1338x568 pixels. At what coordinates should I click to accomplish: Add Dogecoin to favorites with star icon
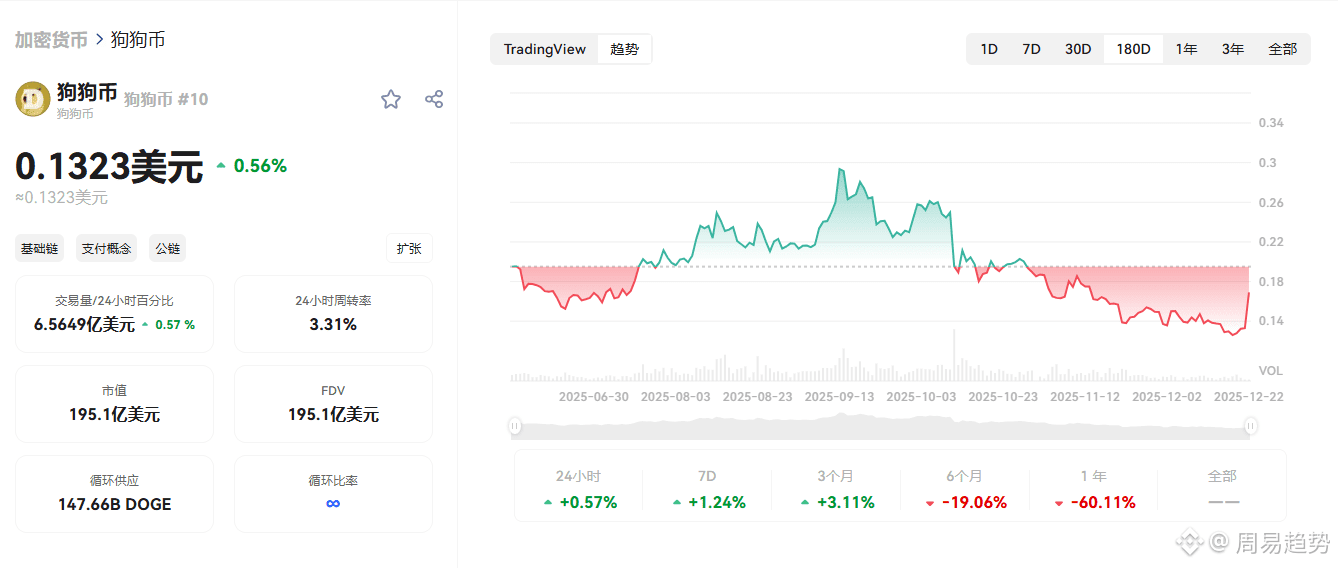coord(391,99)
